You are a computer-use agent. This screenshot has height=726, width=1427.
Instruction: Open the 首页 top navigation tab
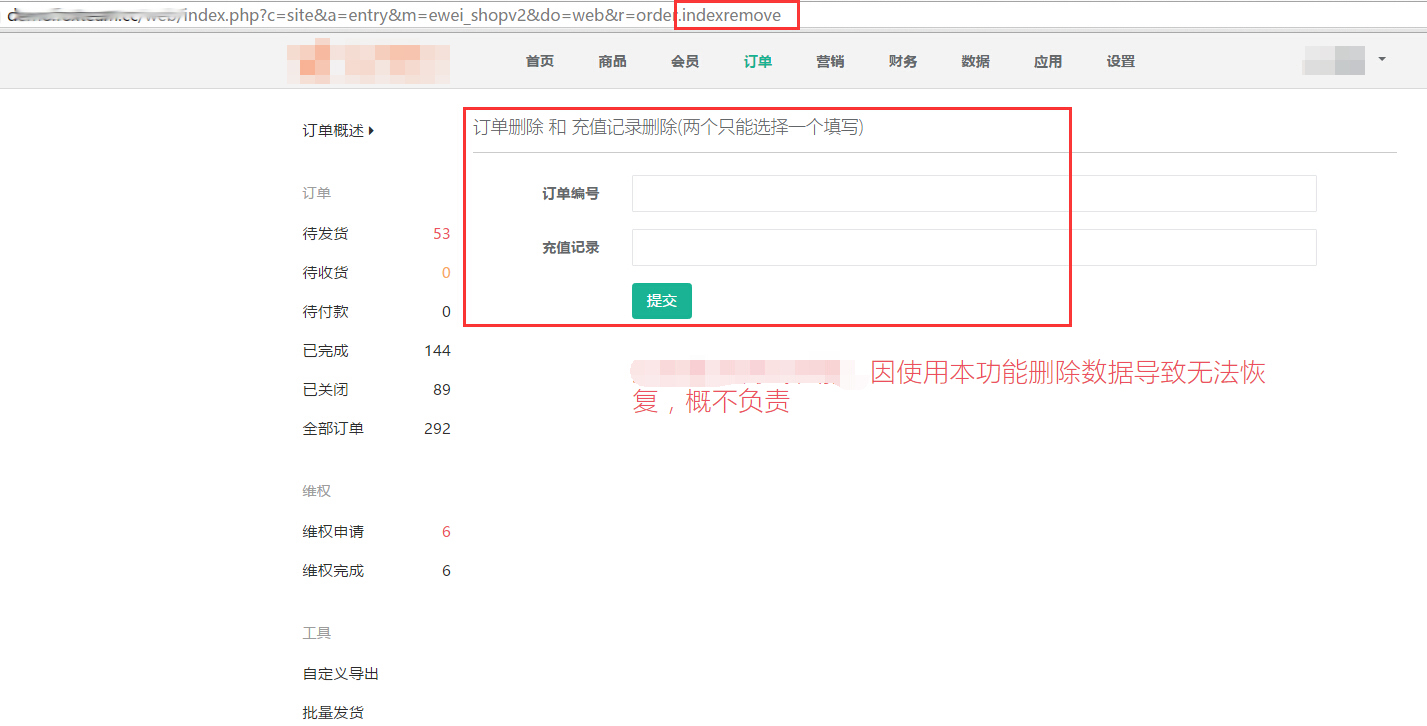click(x=539, y=62)
